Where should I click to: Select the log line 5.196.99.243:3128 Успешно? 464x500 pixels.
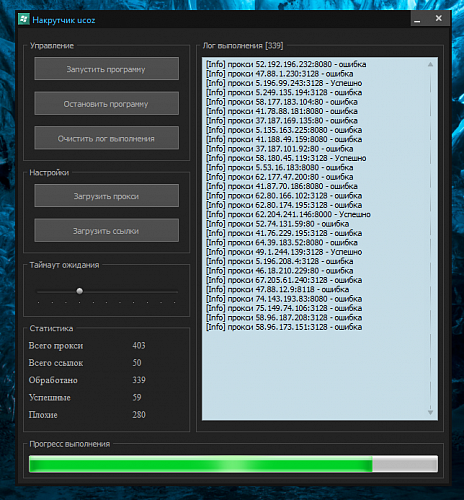(x=284, y=83)
